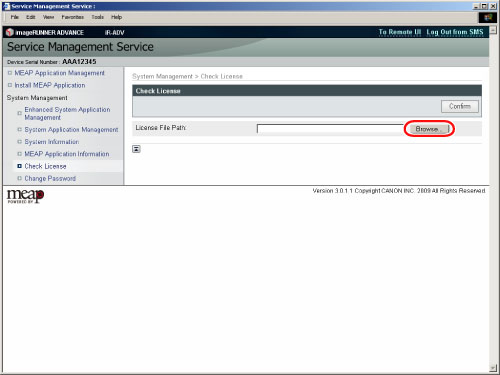Open the Edit menu

pos(31,17)
